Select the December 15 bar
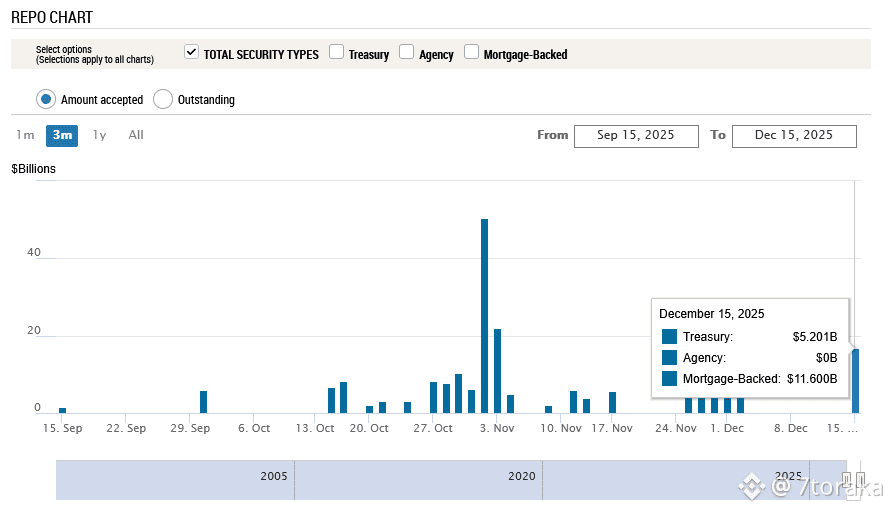 pos(855,381)
